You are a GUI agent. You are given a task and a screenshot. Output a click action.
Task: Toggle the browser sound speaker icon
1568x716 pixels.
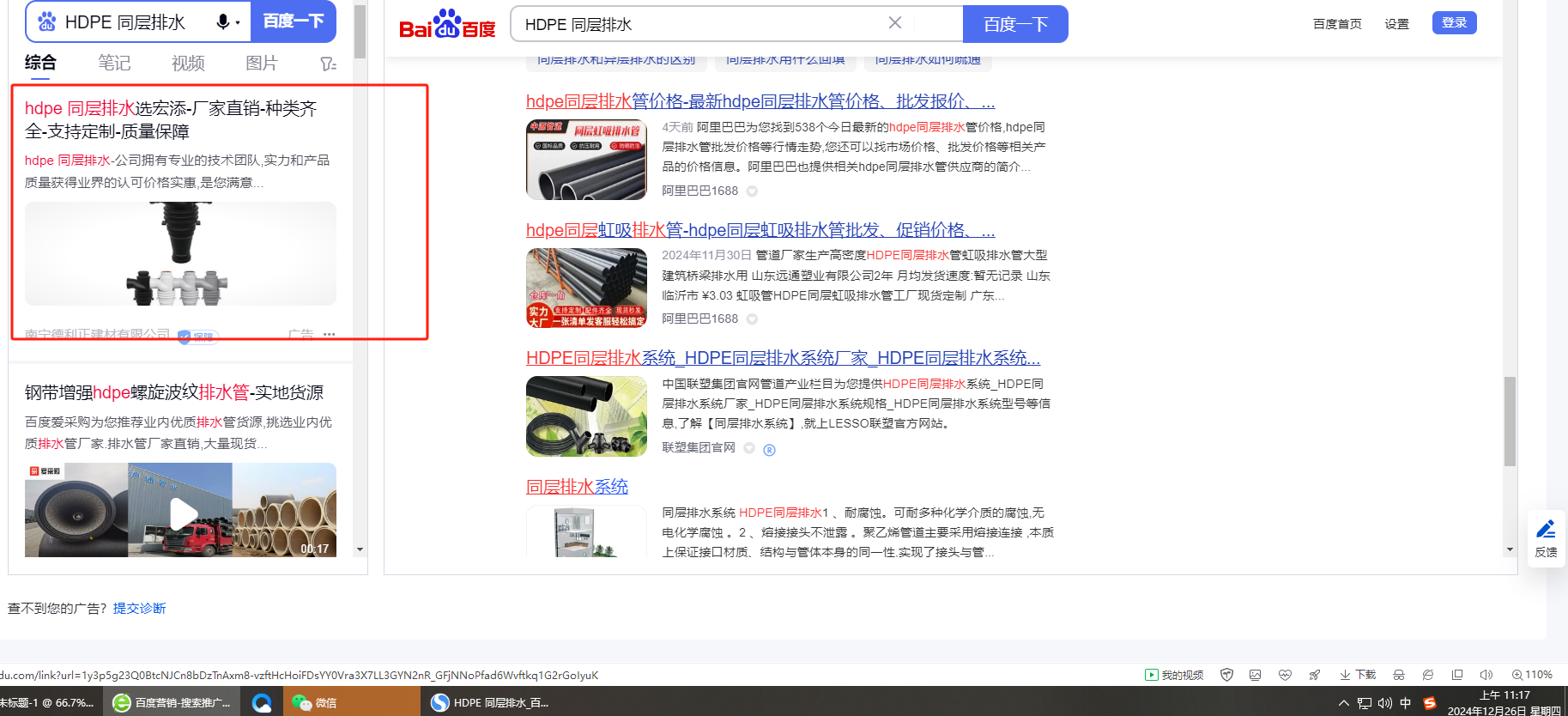click(x=1486, y=675)
